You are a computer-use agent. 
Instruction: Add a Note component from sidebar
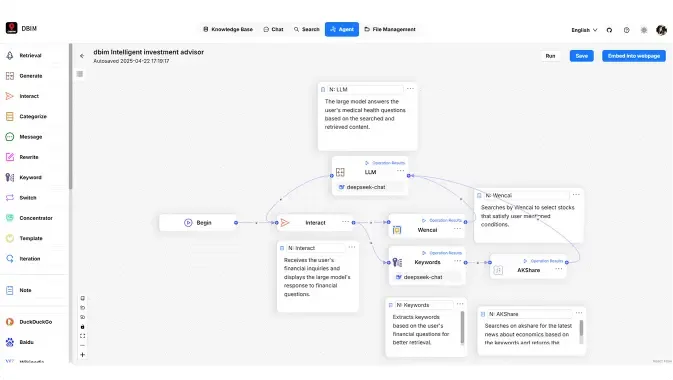tap(25, 290)
